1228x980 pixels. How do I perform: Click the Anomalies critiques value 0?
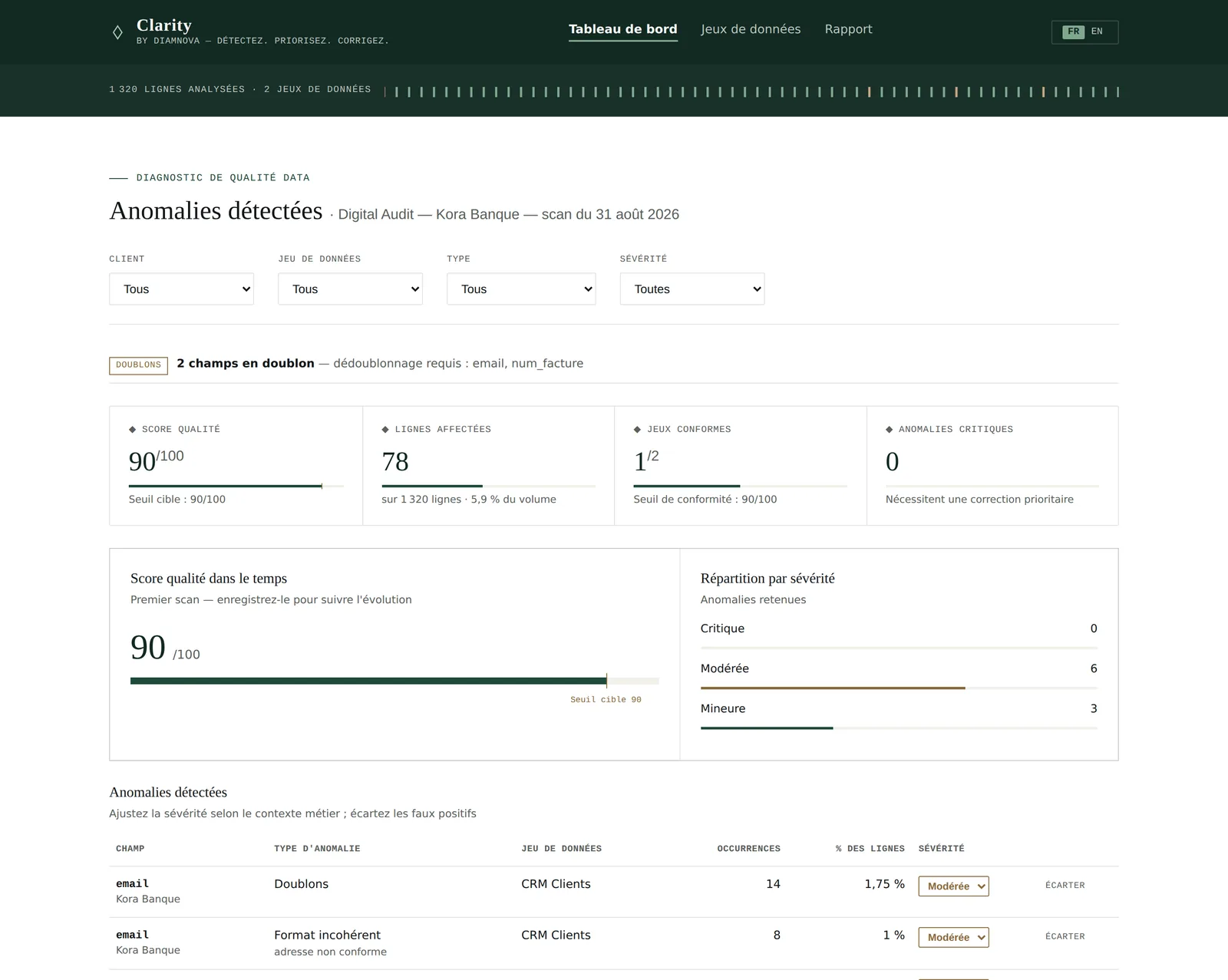892,462
